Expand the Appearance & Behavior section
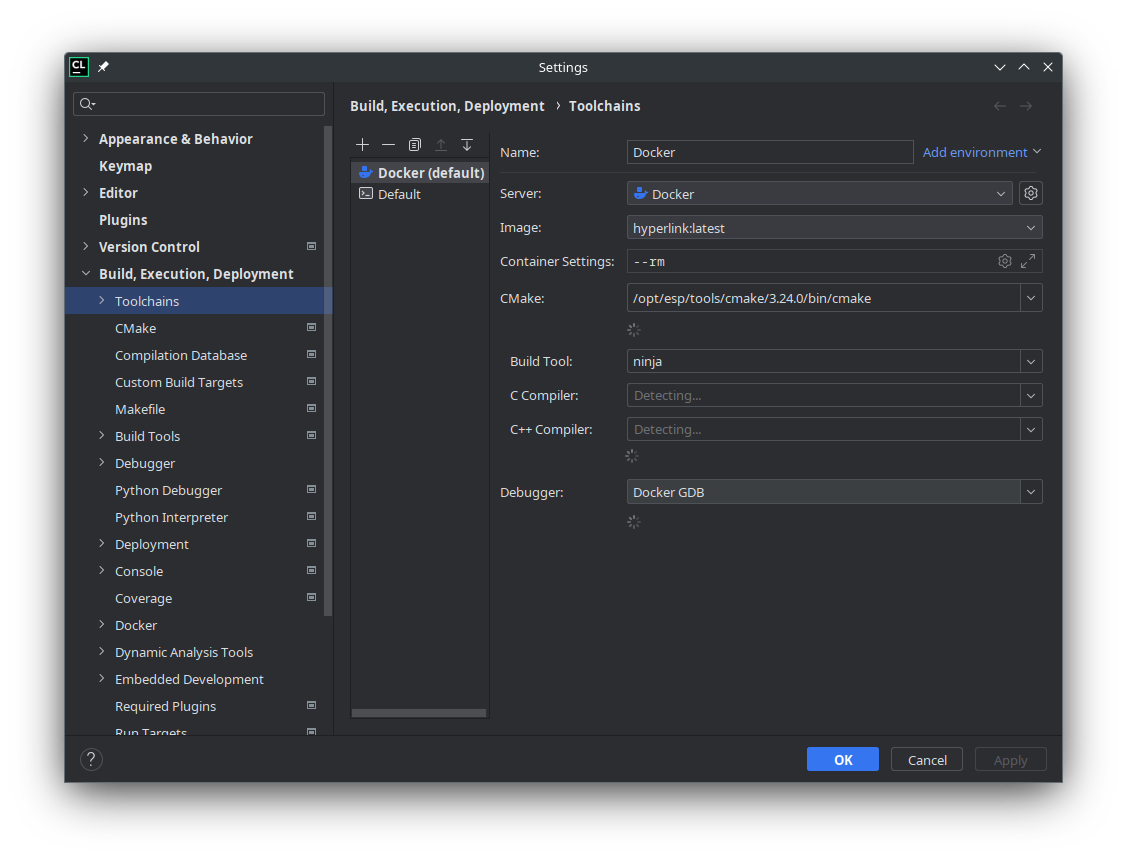The height and width of the screenshot is (859, 1127). [x=85, y=139]
